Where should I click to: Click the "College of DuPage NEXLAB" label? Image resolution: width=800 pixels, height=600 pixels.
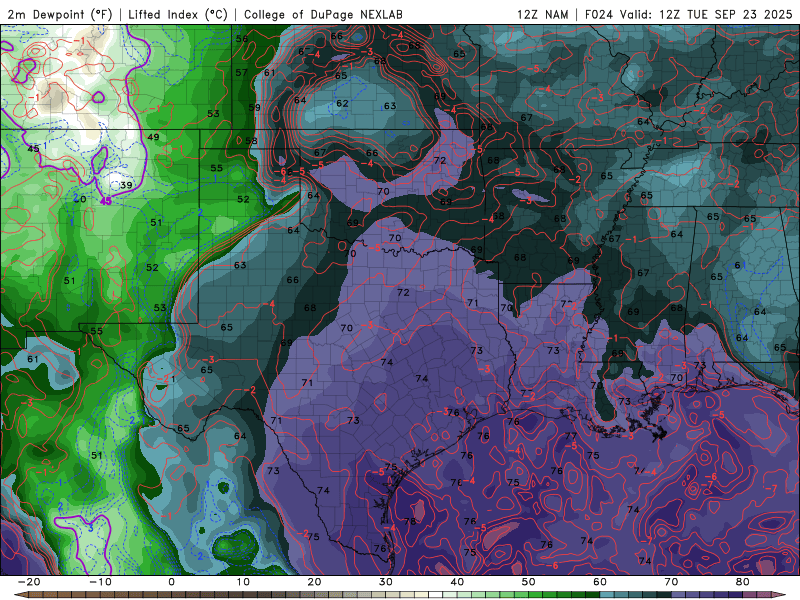point(323,14)
